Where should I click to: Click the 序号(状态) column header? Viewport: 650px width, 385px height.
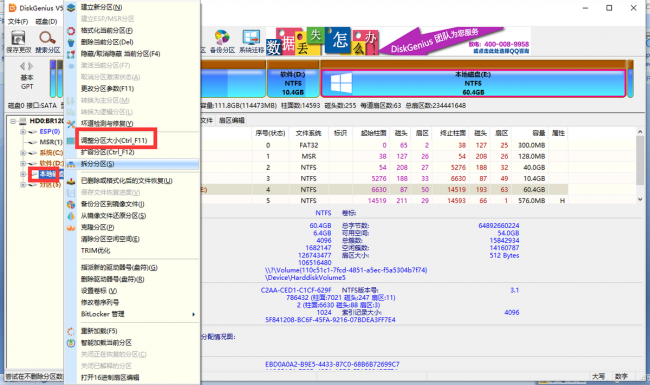click(x=270, y=133)
